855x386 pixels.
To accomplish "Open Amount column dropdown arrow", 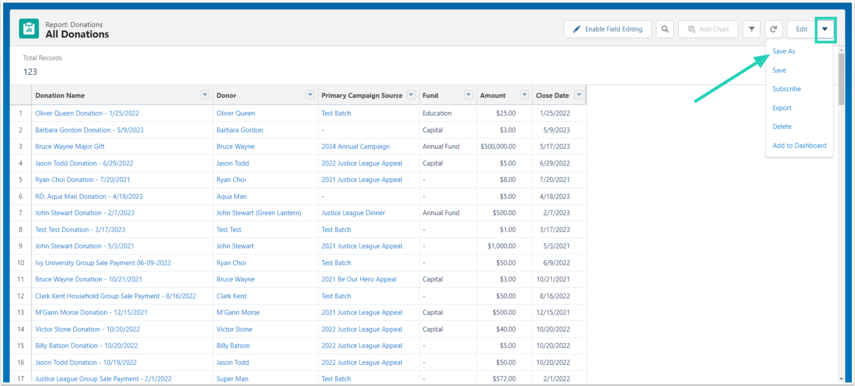I will pyautogui.click(x=525, y=95).
